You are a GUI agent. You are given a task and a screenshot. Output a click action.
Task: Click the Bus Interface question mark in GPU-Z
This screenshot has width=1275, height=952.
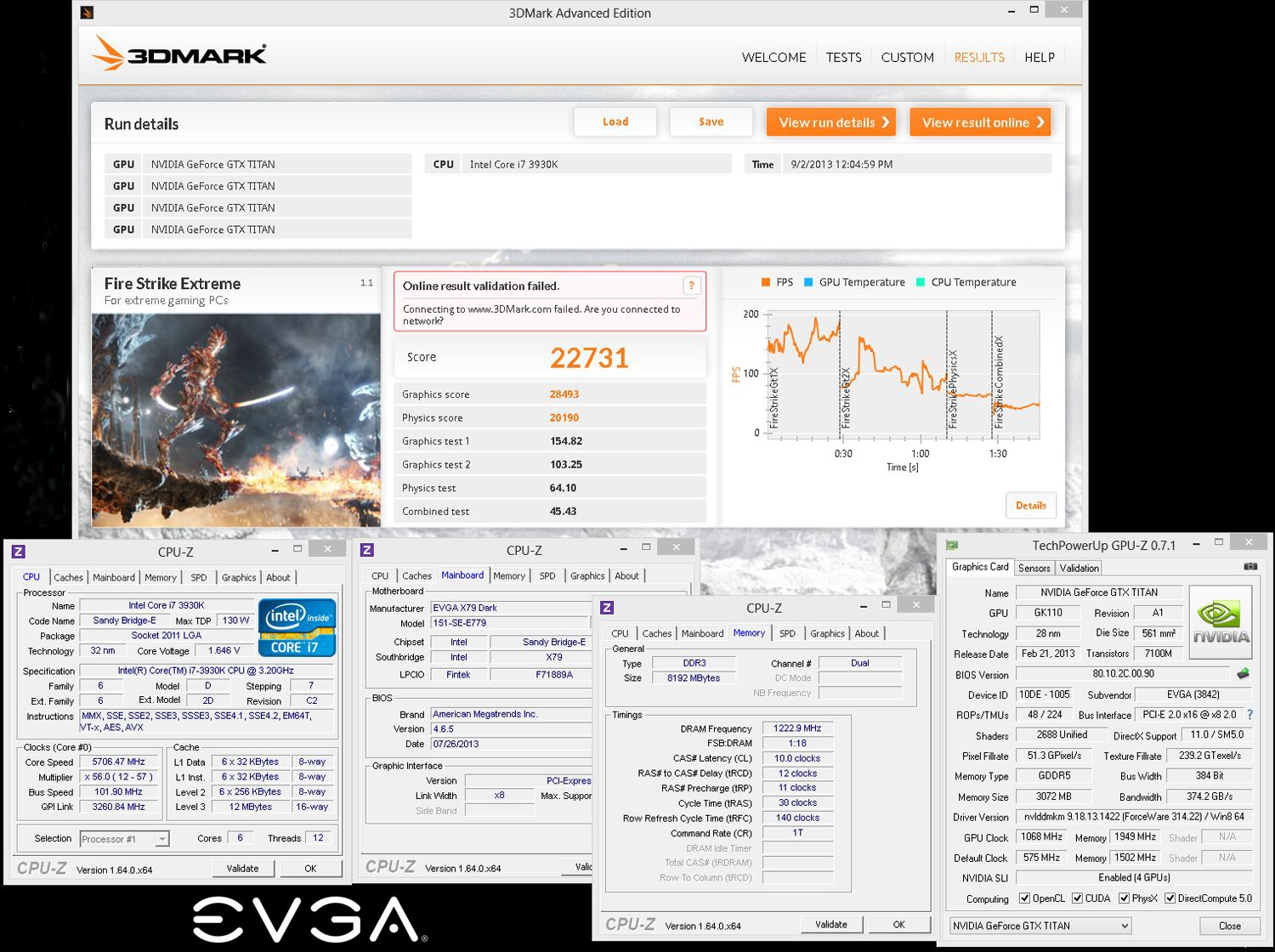tap(1249, 716)
